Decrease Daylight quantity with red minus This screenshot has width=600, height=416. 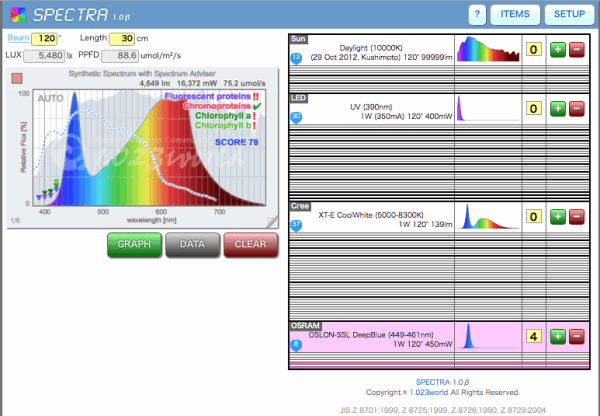(577, 50)
